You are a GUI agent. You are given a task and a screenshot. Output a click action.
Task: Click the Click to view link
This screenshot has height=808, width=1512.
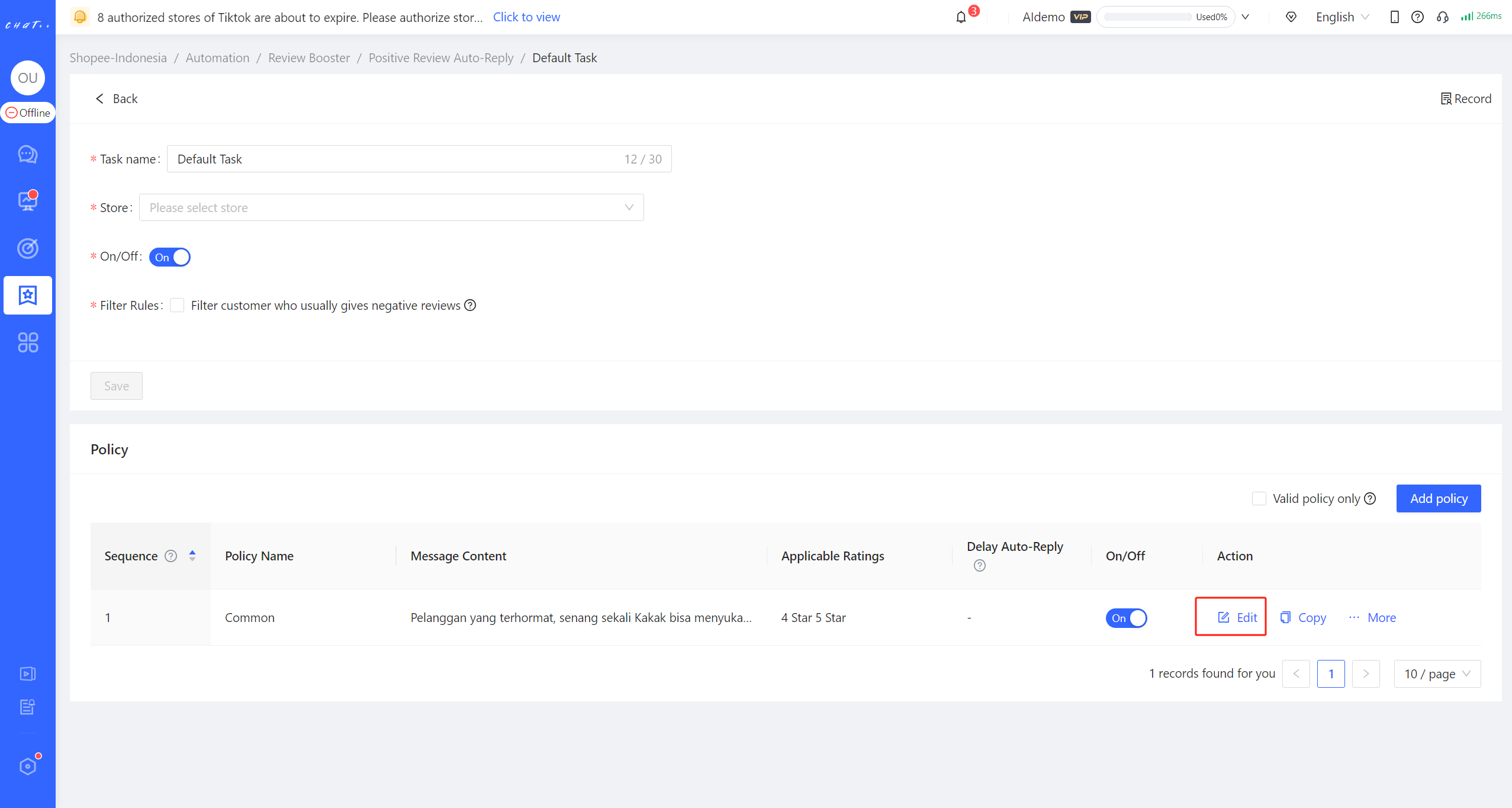coord(526,17)
